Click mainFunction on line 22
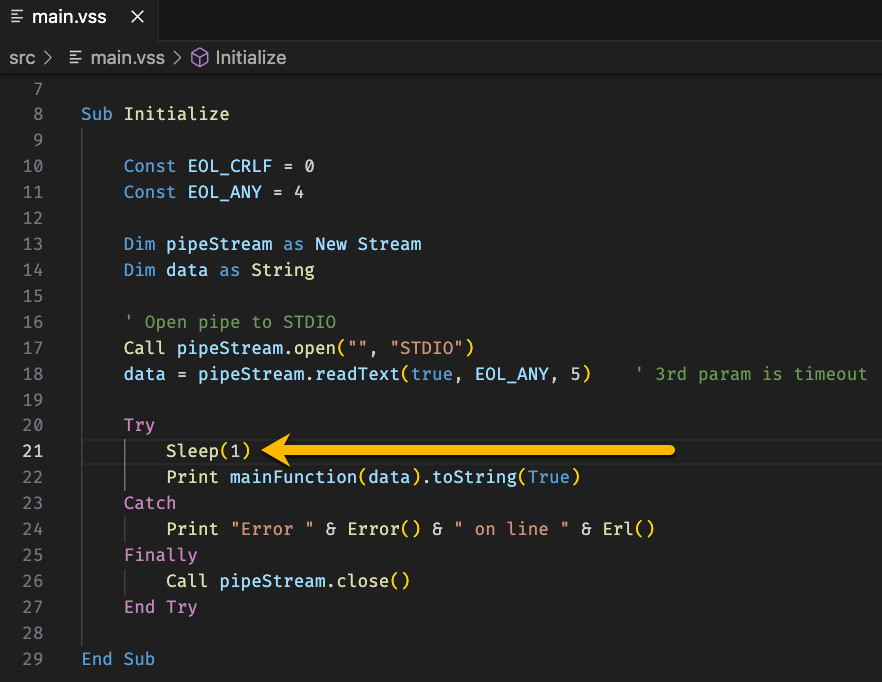The width and height of the screenshot is (882, 682). (x=293, y=477)
